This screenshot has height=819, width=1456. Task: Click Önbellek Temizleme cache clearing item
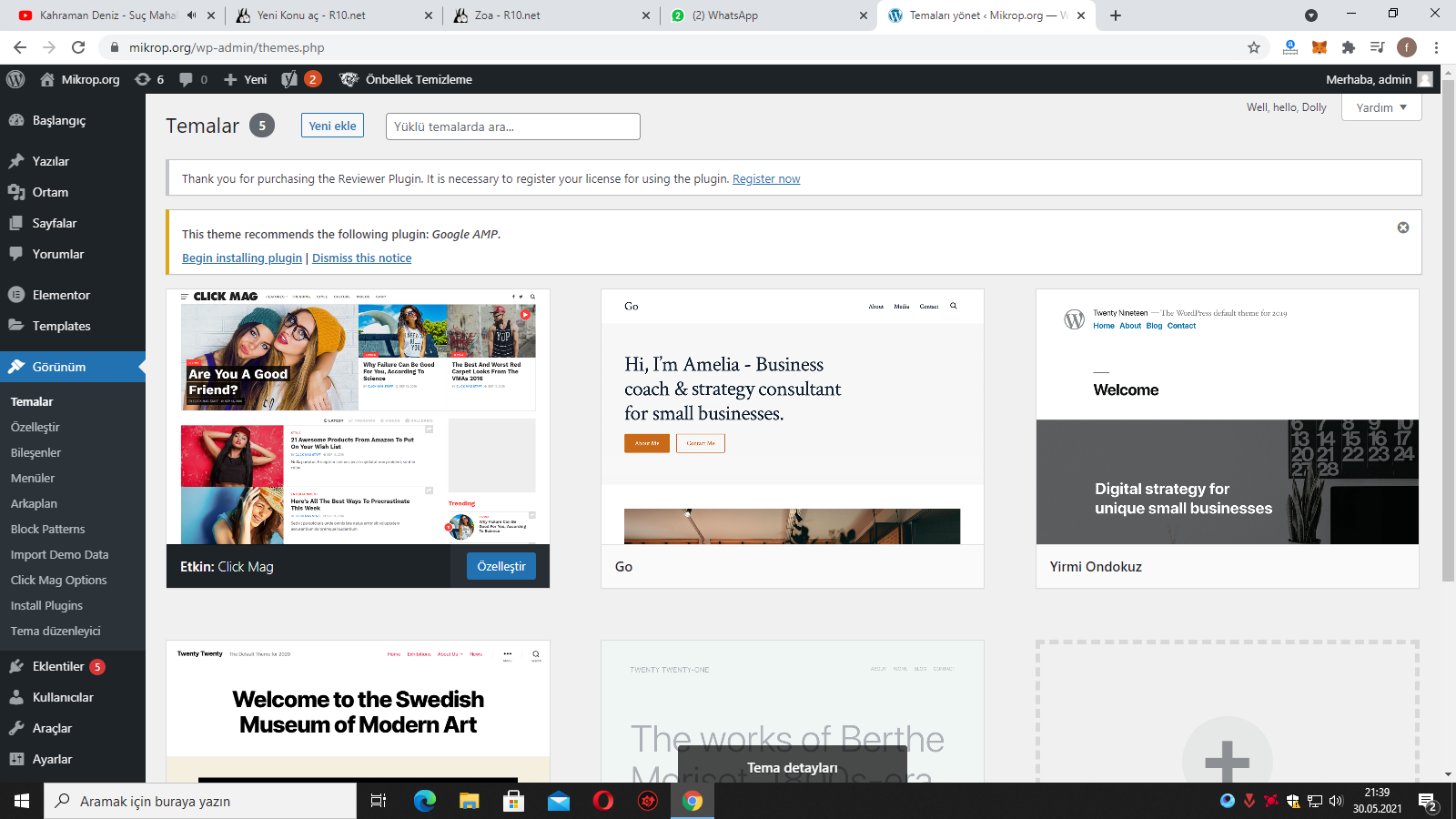pos(406,79)
